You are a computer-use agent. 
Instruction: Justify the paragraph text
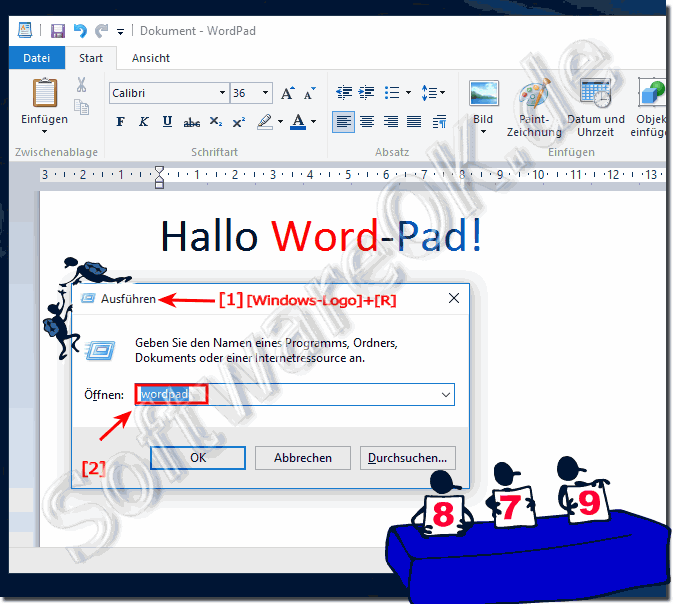414,122
